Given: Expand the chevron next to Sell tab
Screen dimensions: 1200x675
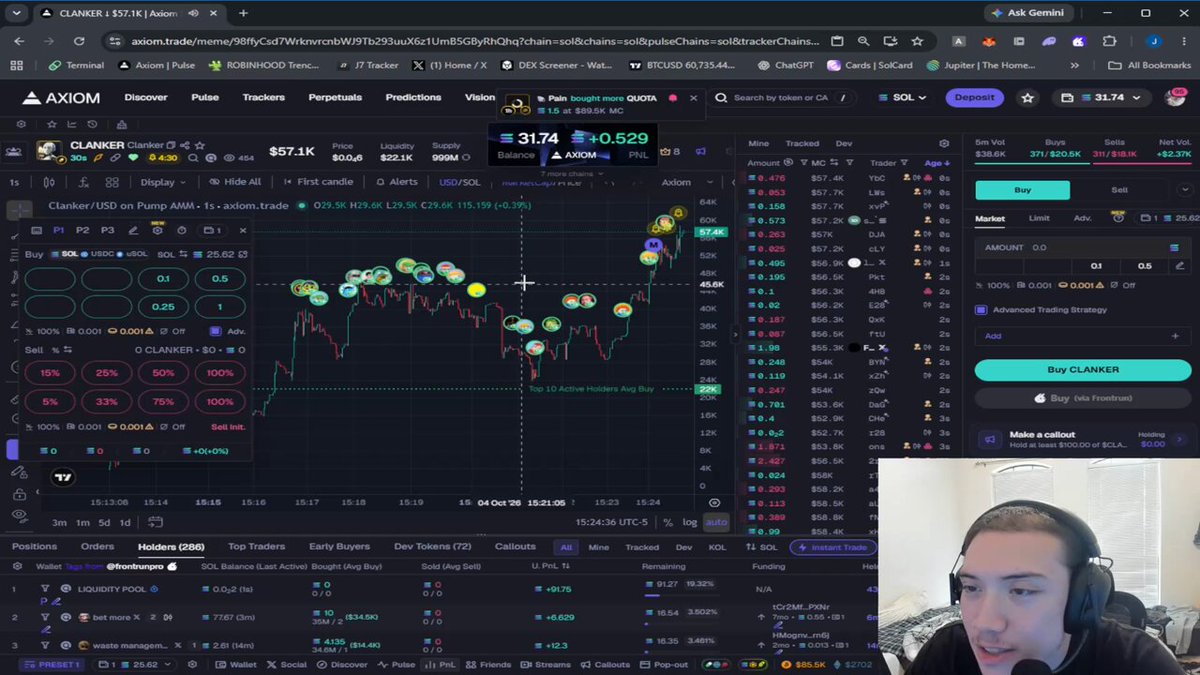Looking at the screenshot, I should click(1185, 190).
